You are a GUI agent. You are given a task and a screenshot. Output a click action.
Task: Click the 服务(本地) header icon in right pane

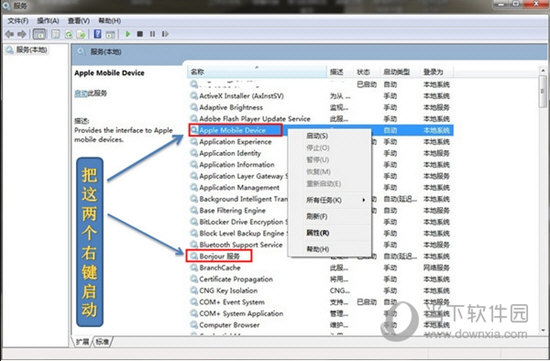point(81,52)
